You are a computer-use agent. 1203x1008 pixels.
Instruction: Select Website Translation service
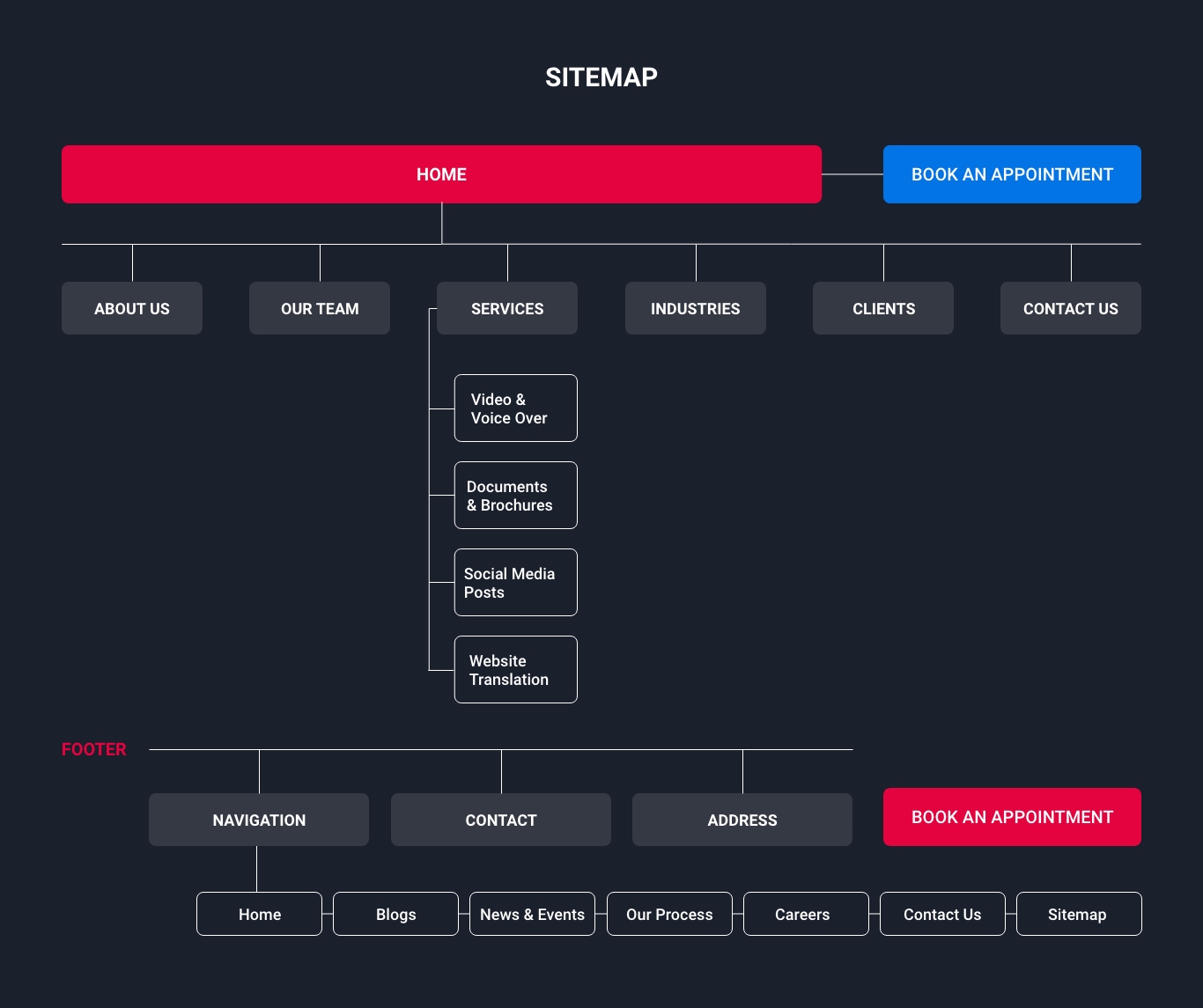click(515, 670)
